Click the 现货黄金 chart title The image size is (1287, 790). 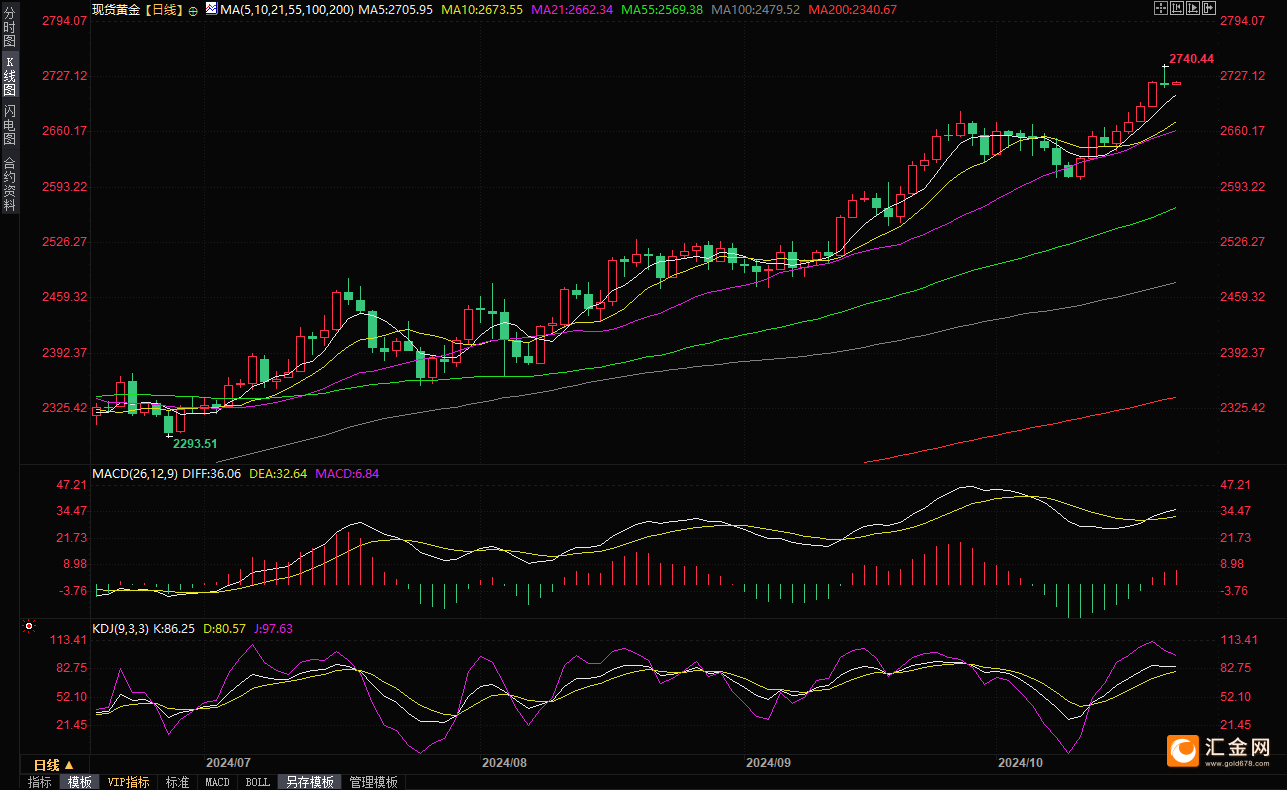115,9
